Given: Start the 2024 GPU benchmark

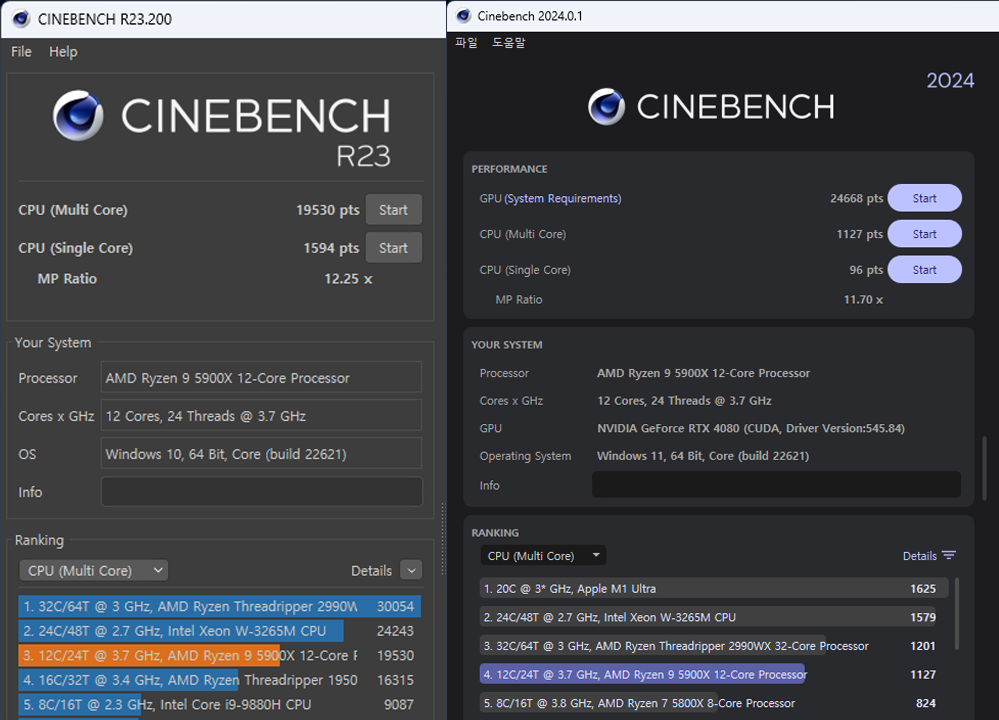Looking at the screenshot, I should pos(924,198).
